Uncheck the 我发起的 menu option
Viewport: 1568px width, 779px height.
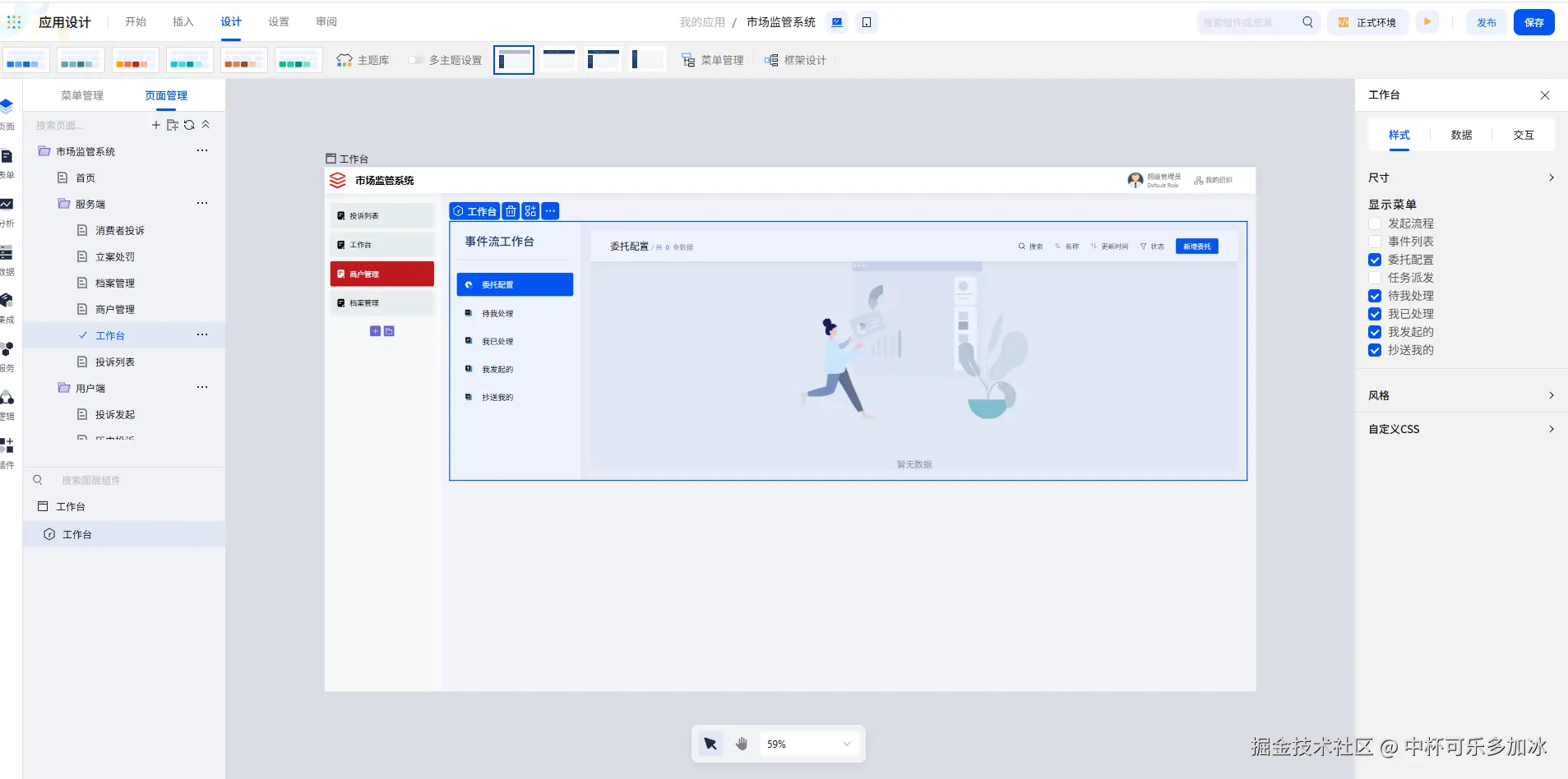pyautogui.click(x=1375, y=332)
